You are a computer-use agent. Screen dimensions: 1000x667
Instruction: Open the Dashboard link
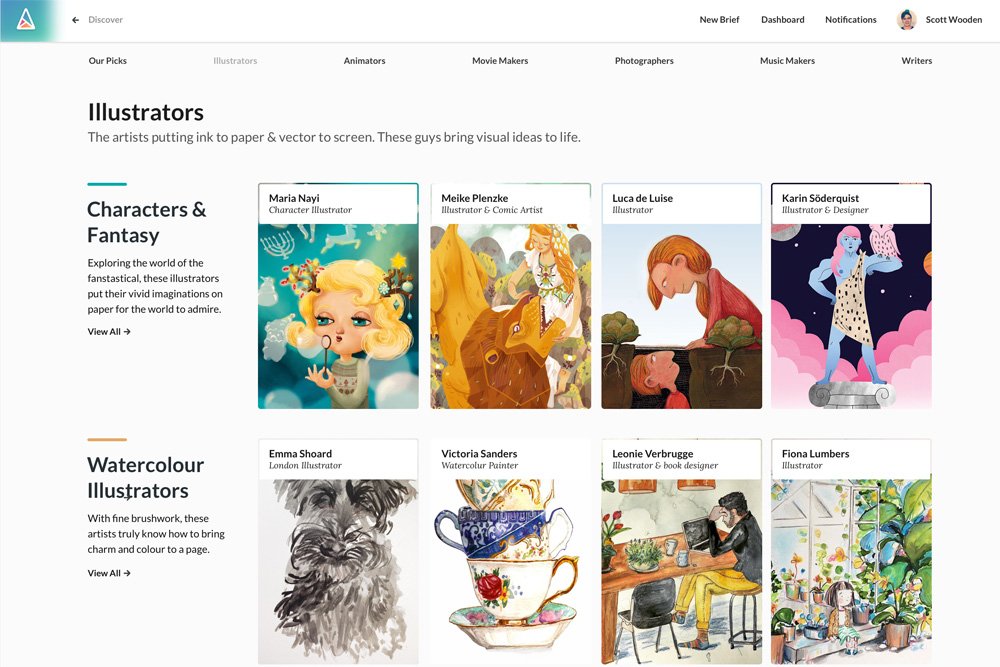click(783, 20)
